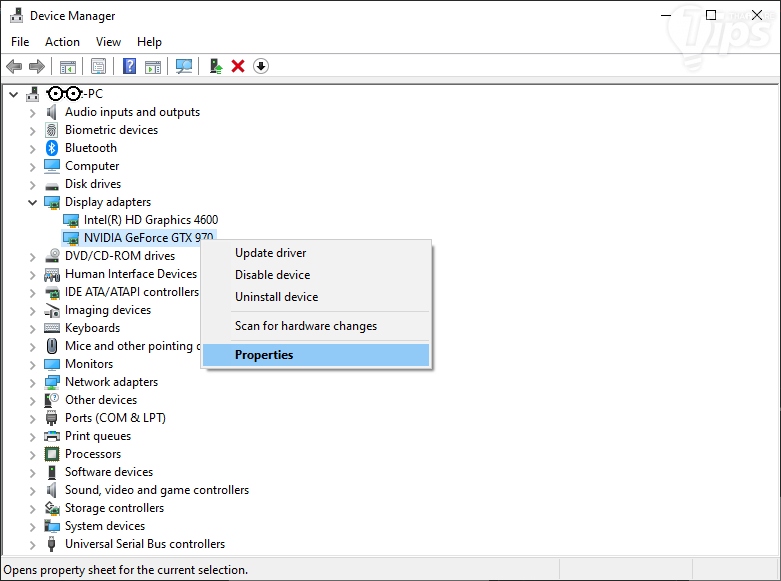Expand the Network adapters chevron

32,383
